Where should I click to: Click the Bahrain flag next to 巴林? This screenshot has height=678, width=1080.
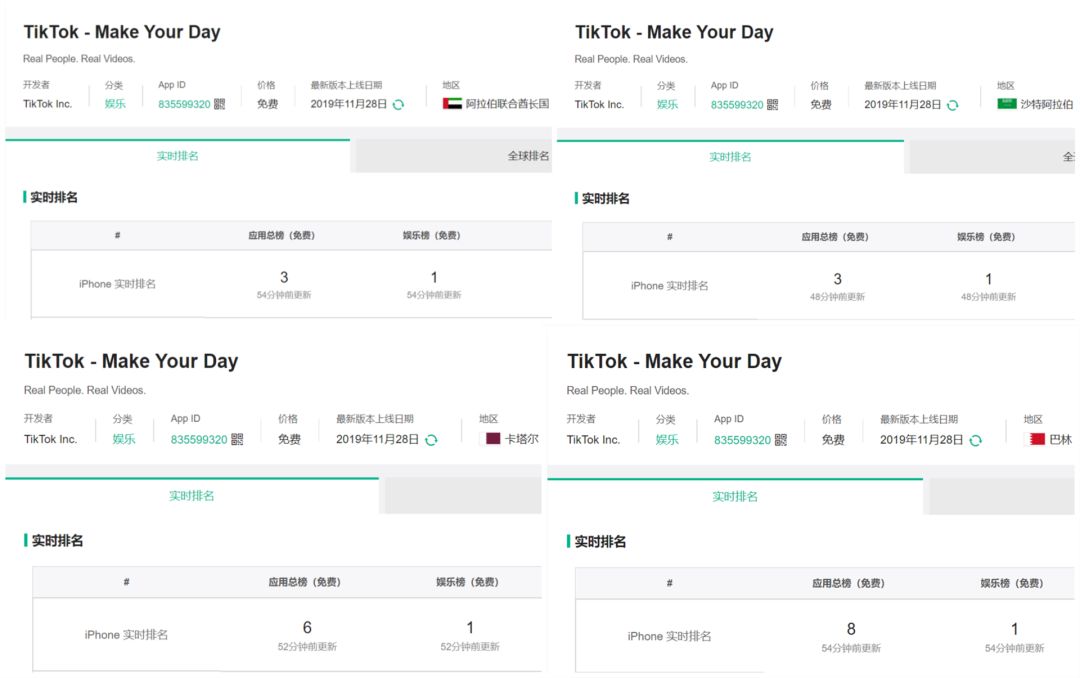pos(1038,439)
